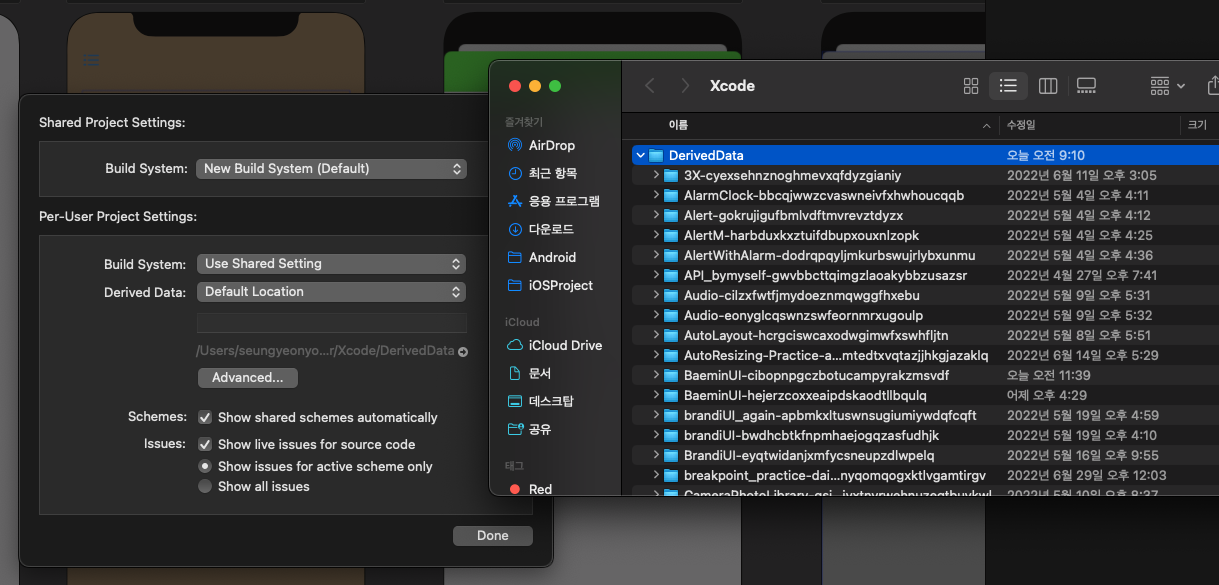Select Show issues for active scheme only
1219x585 pixels.
205,466
